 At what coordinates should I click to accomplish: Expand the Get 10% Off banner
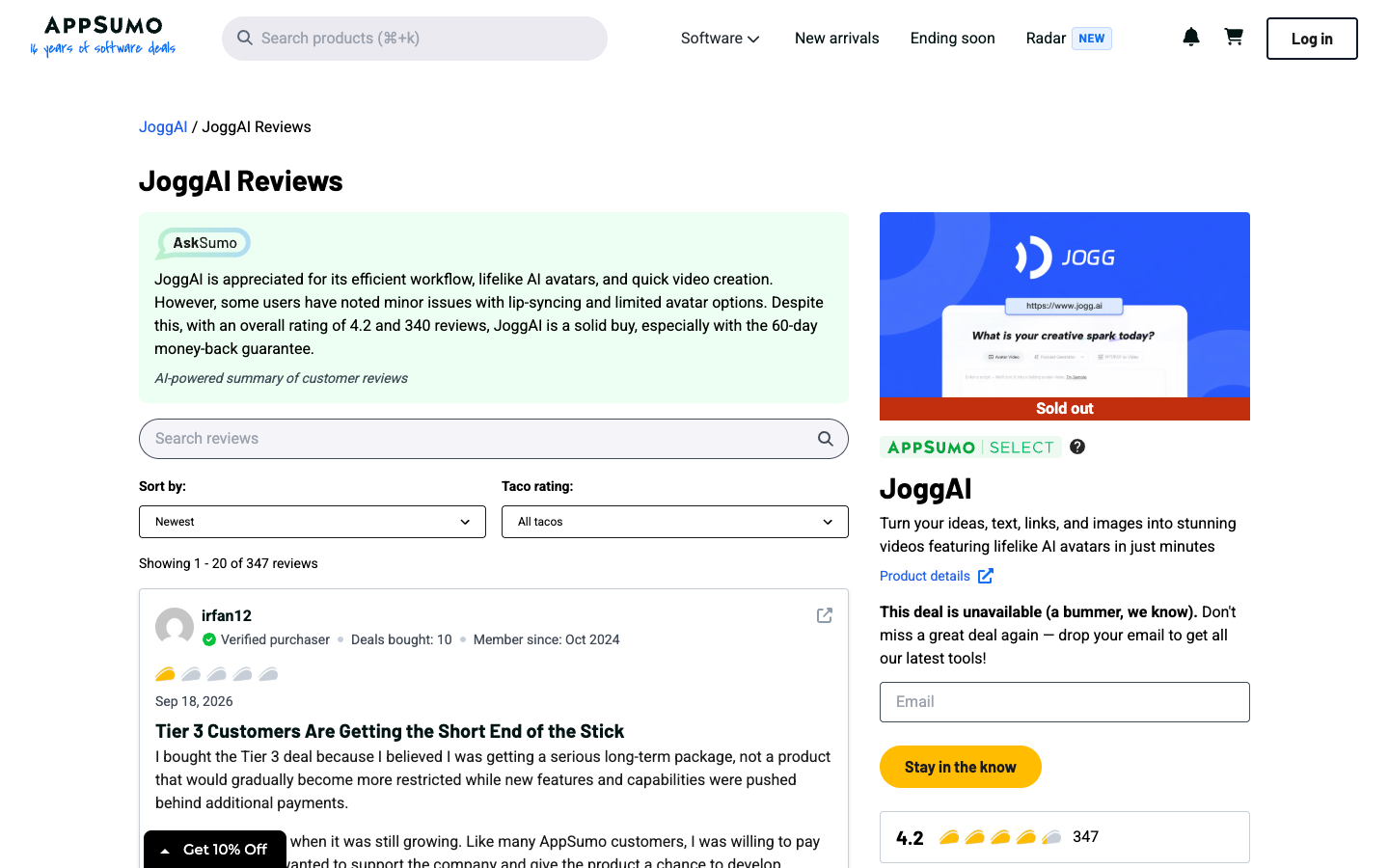tap(215, 850)
